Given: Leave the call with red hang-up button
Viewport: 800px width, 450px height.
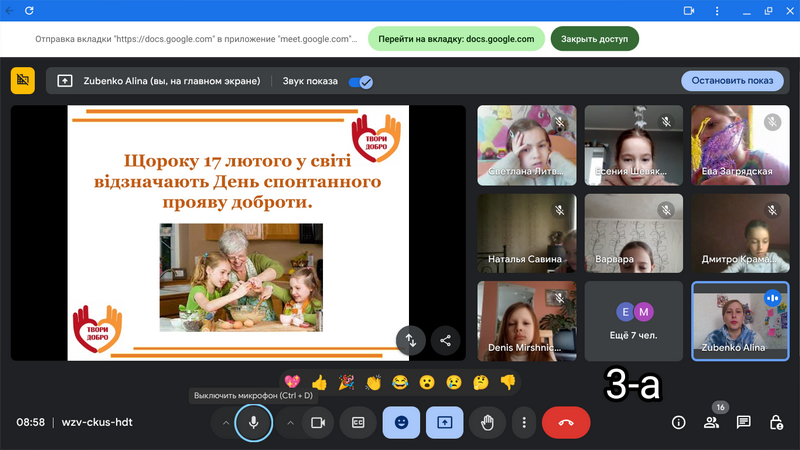Looking at the screenshot, I should [566, 422].
